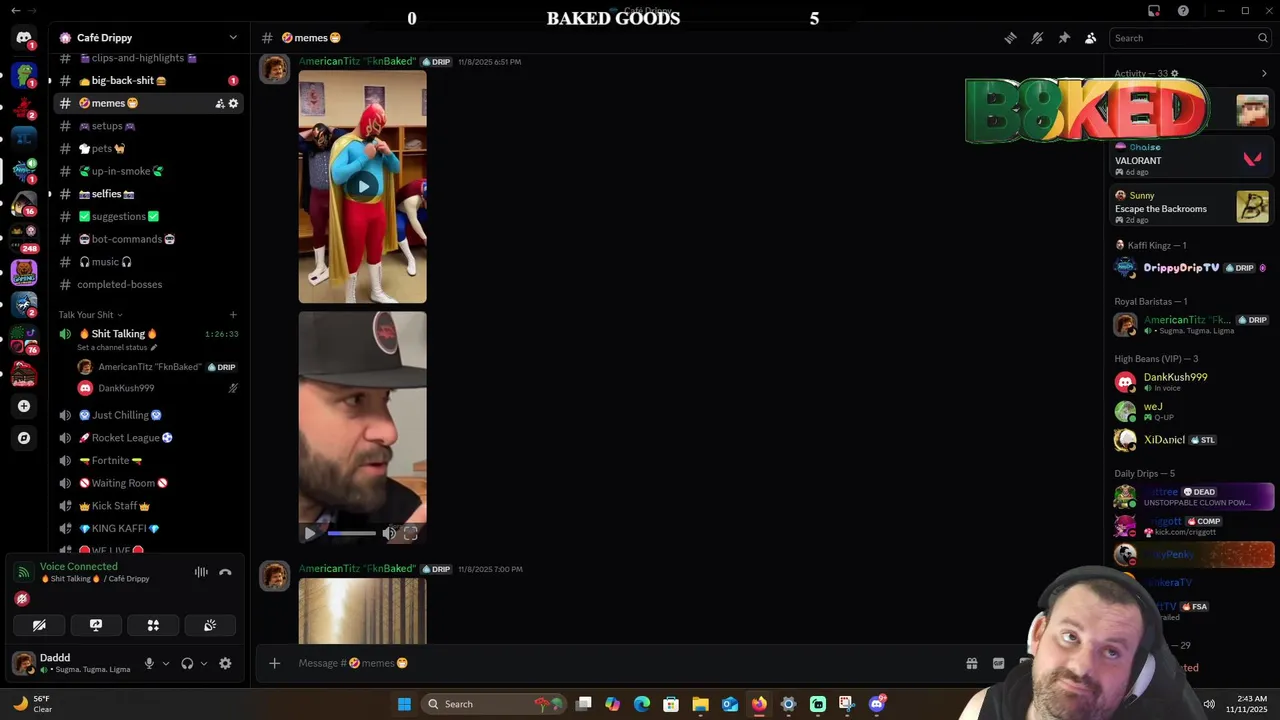Image resolution: width=1280 pixels, height=720 pixels.
Task: Open Discord inbox icon in title bar
Action: click(x=1154, y=11)
